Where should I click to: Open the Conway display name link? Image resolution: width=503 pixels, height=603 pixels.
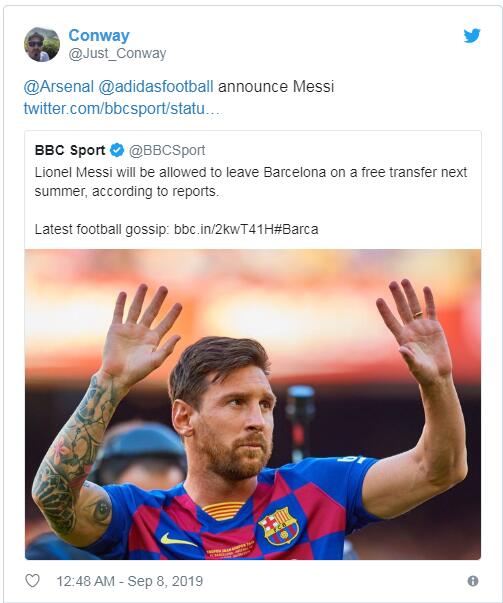pos(99,35)
